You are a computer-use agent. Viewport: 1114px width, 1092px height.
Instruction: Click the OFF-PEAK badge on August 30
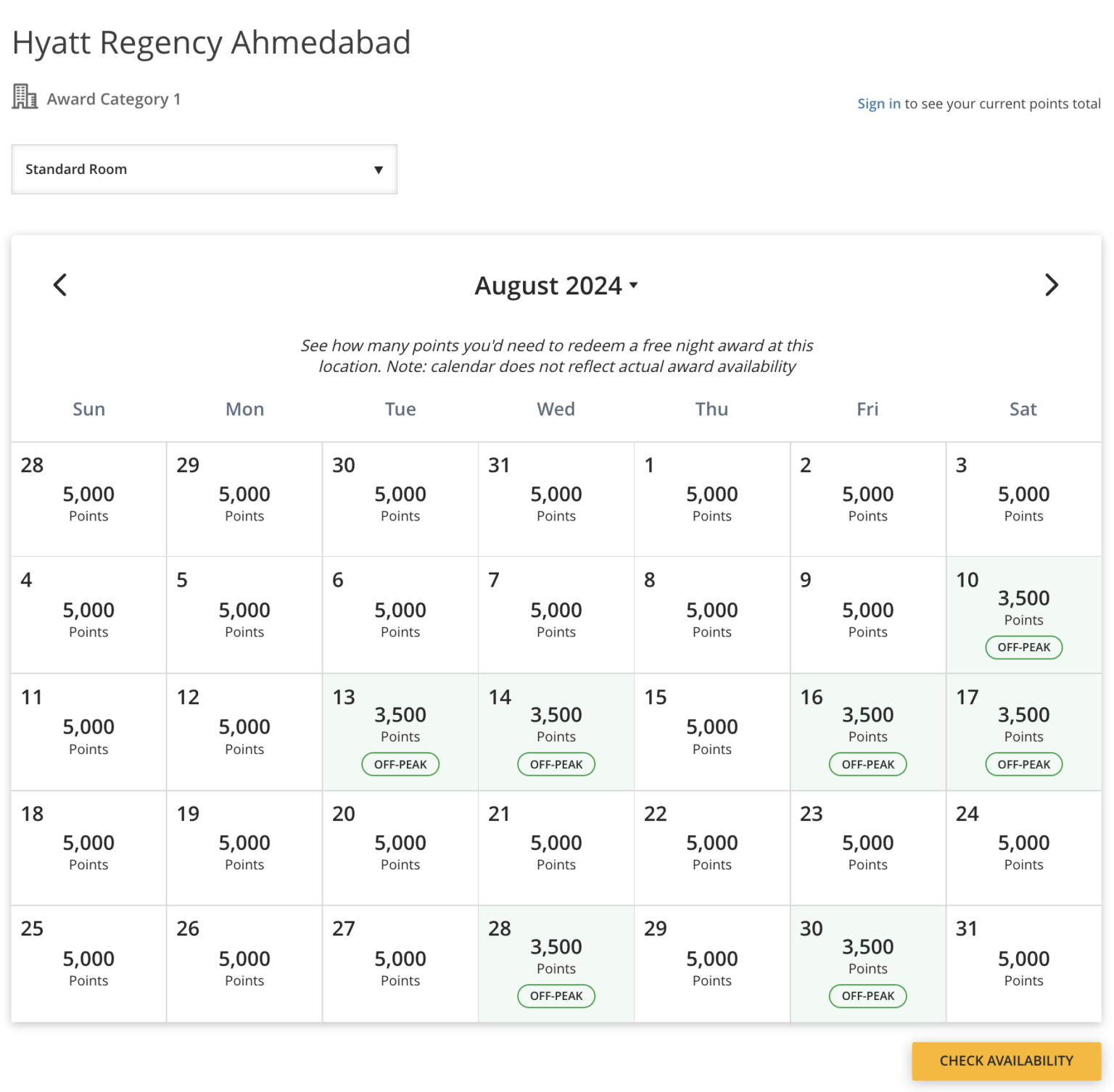867,996
